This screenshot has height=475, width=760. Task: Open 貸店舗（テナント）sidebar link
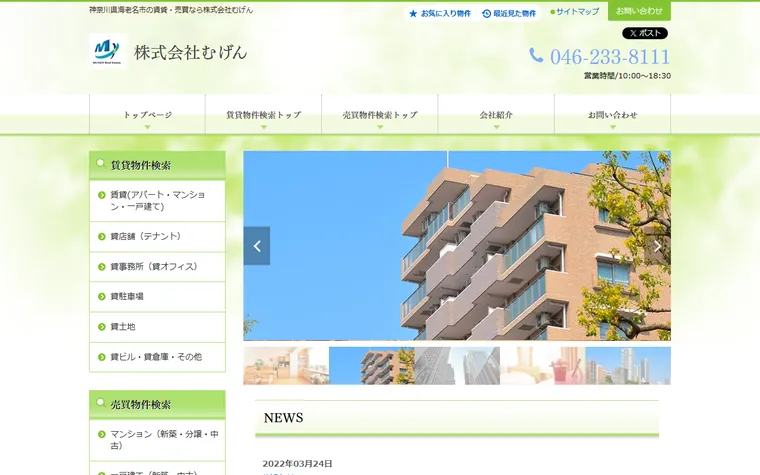pyautogui.click(x=158, y=237)
